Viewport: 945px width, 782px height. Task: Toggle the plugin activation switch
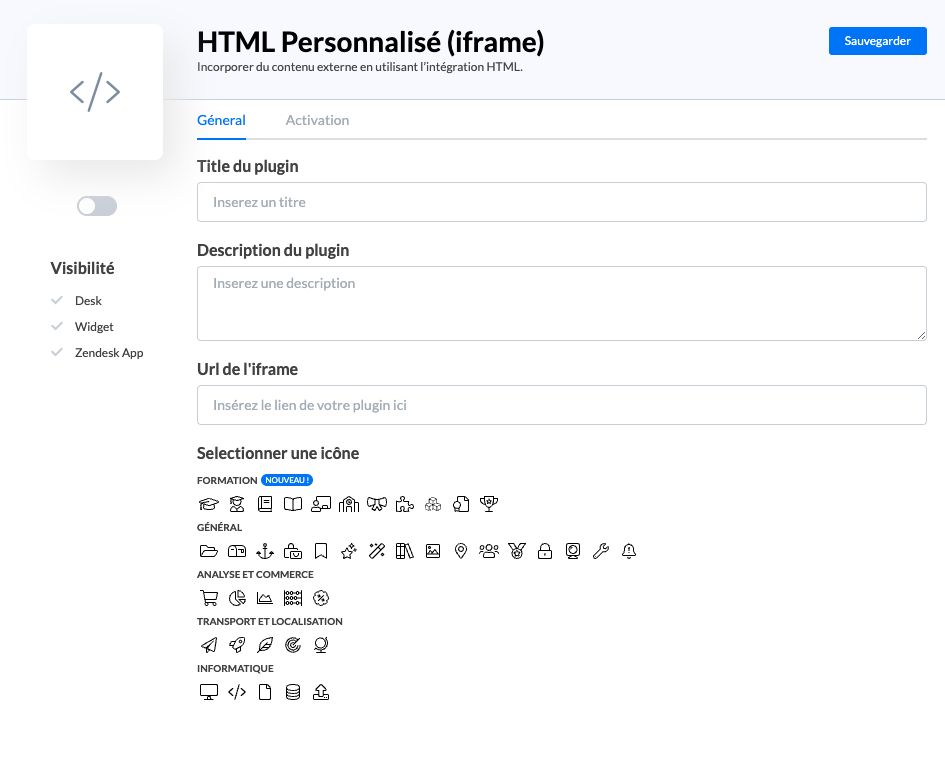(x=97, y=206)
